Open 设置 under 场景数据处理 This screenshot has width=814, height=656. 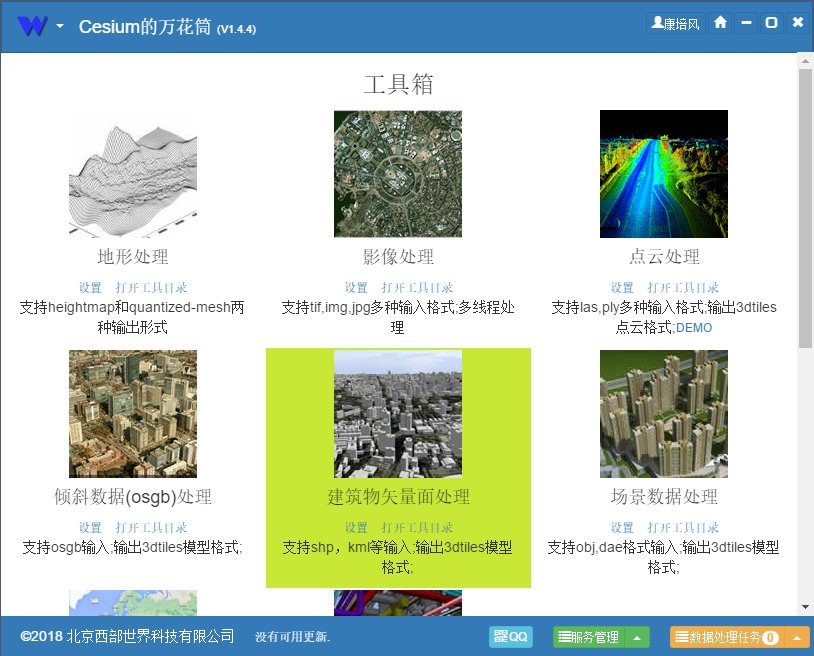[x=622, y=528]
